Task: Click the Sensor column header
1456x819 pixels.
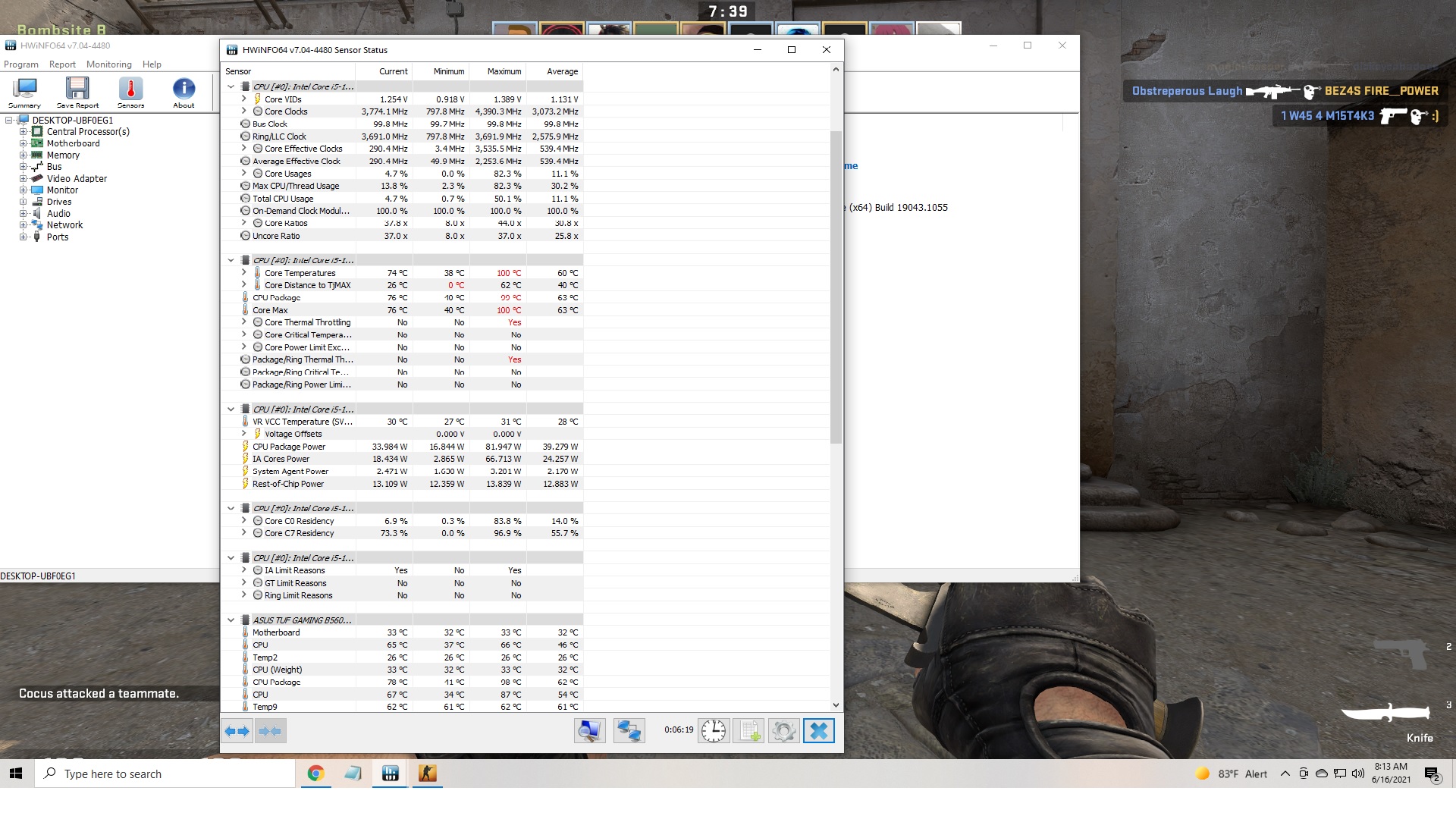Action: (x=289, y=71)
